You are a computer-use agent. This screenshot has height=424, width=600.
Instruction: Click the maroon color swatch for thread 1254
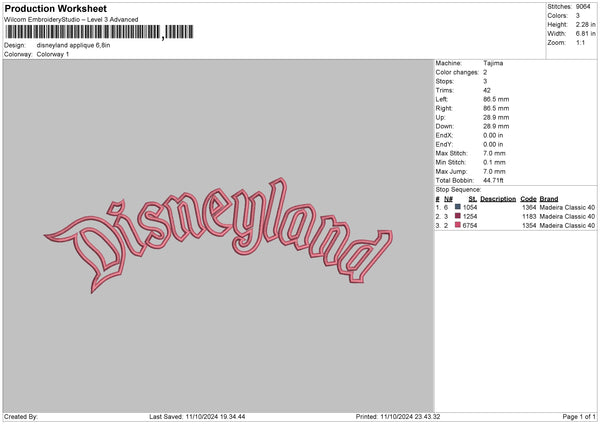pyautogui.click(x=458, y=216)
